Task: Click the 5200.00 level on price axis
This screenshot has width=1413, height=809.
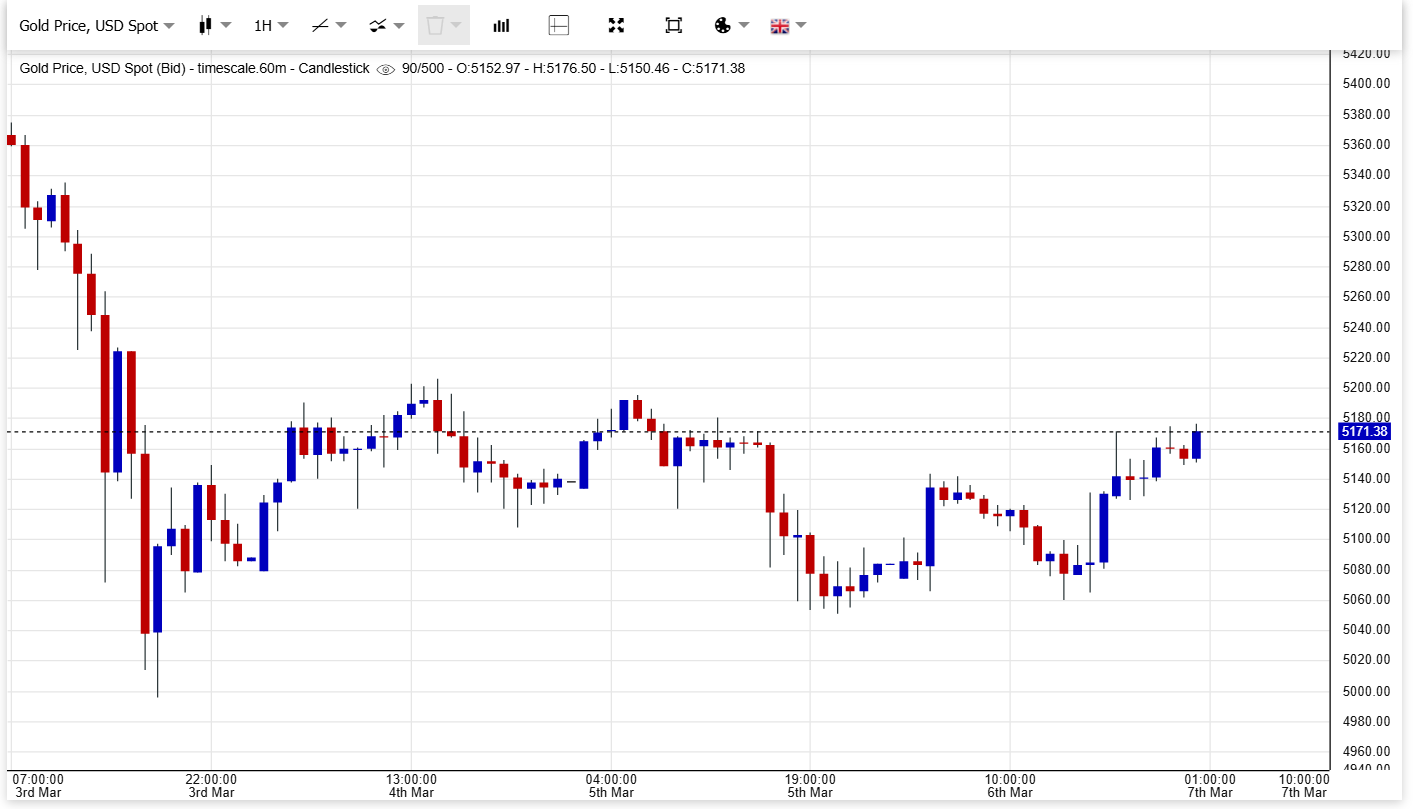Action: 1366,387
